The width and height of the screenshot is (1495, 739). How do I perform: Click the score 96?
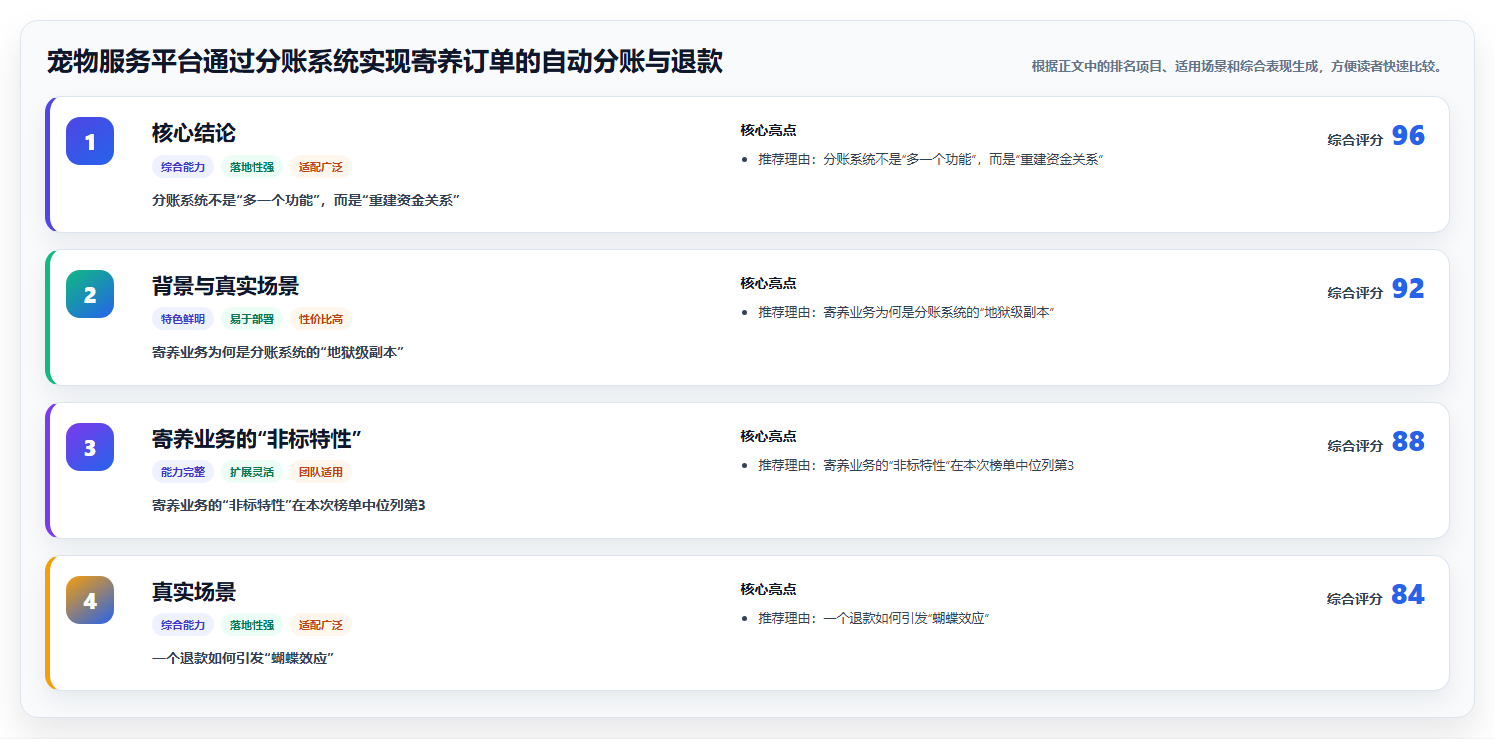1408,136
